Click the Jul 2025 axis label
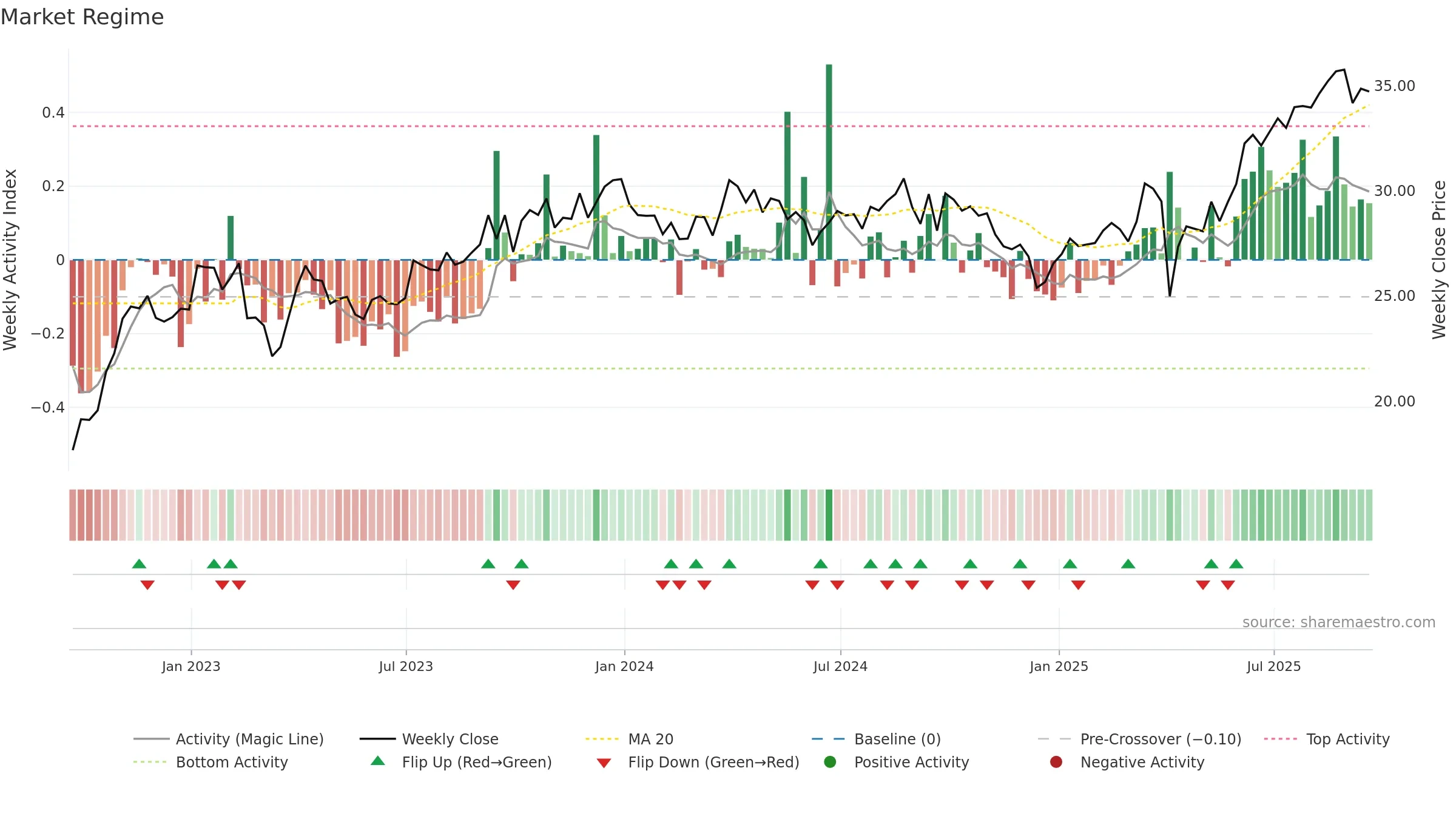This screenshot has width=1456, height=819. [x=1274, y=667]
